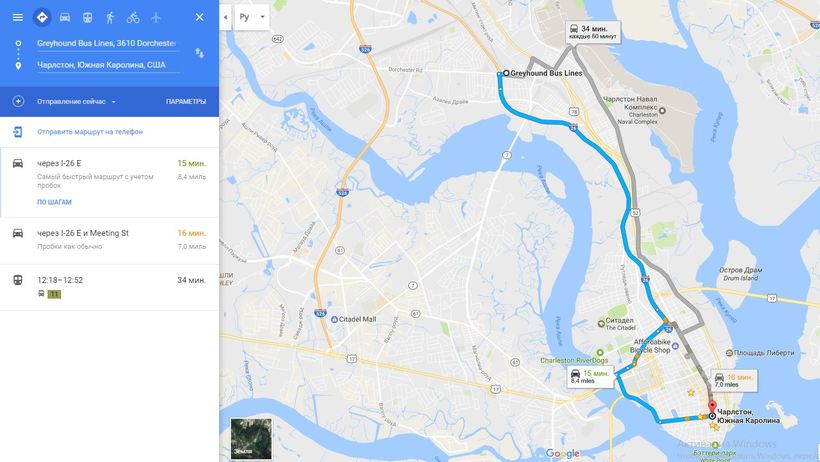820x462 pixels.
Task: Open ПО ШАГАМ step-by-step directions
Action: pos(54,202)
